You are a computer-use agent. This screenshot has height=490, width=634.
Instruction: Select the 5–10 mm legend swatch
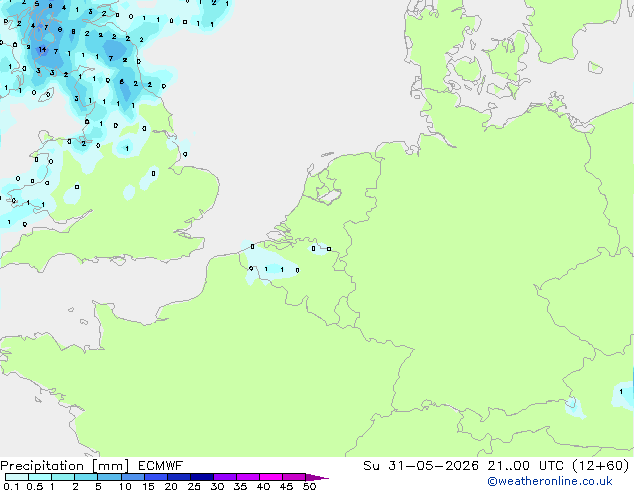[109, 477]
